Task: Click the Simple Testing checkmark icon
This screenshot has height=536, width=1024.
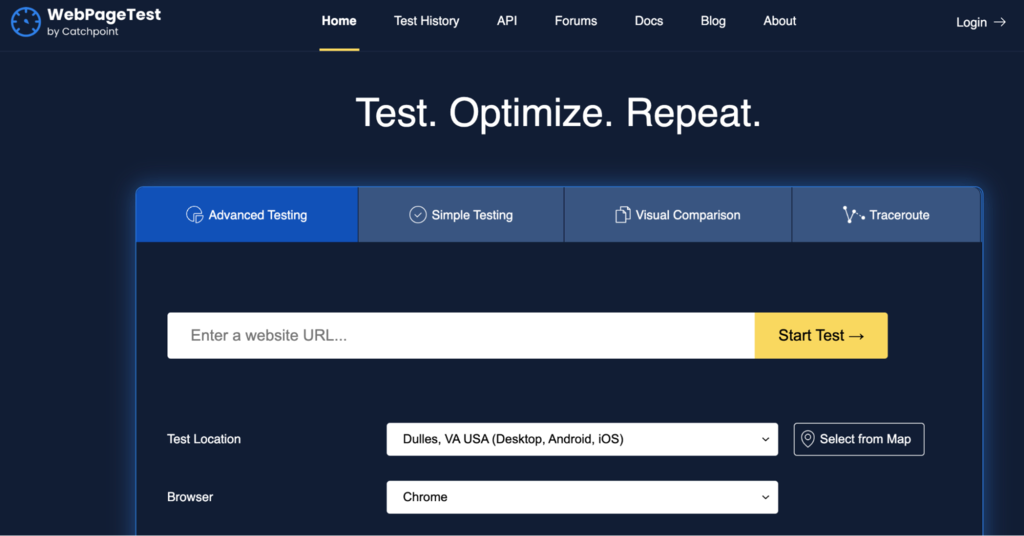Action: click(417, 215)
